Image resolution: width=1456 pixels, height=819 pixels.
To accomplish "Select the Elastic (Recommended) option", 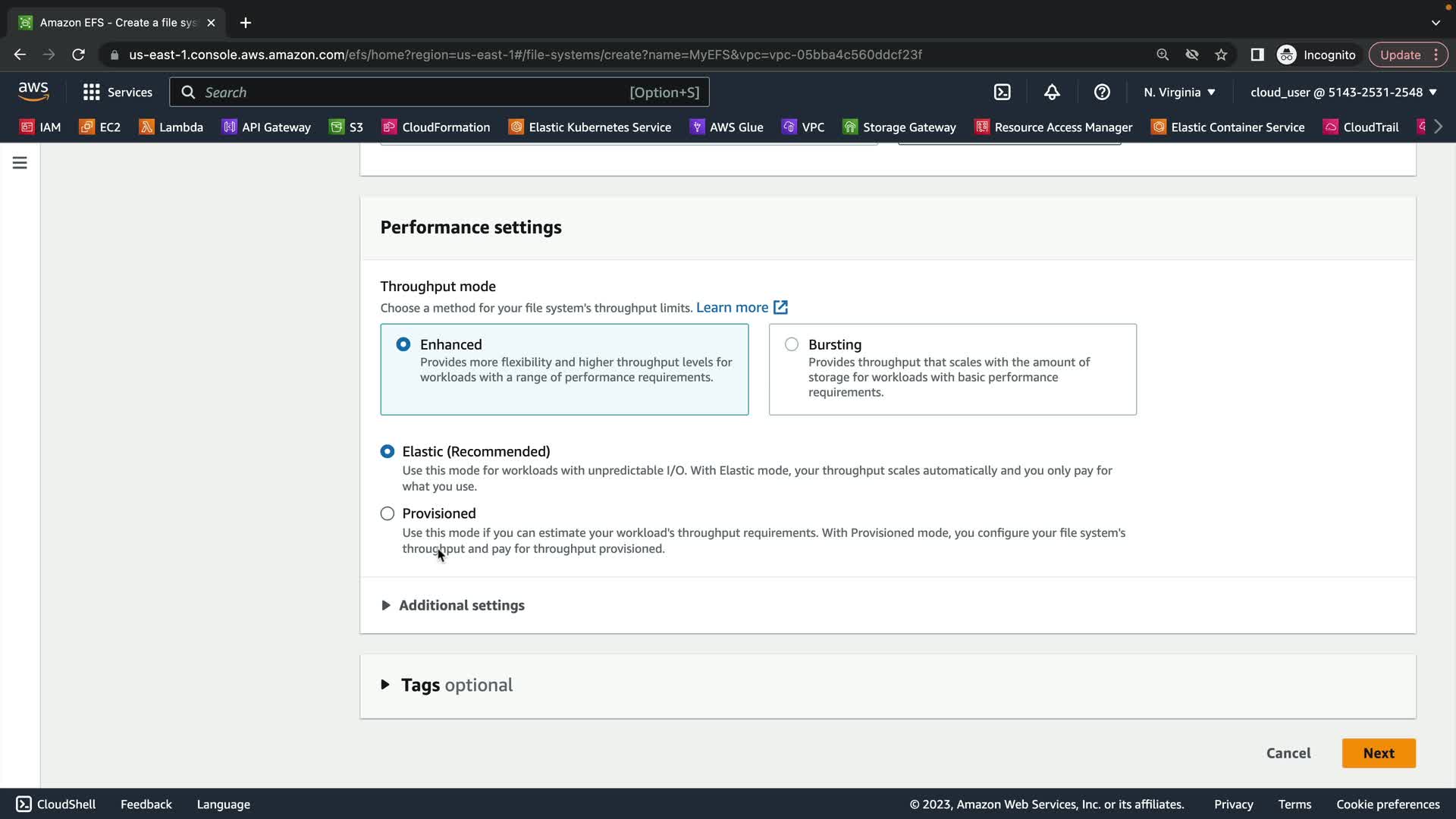I will coord(388,451).
